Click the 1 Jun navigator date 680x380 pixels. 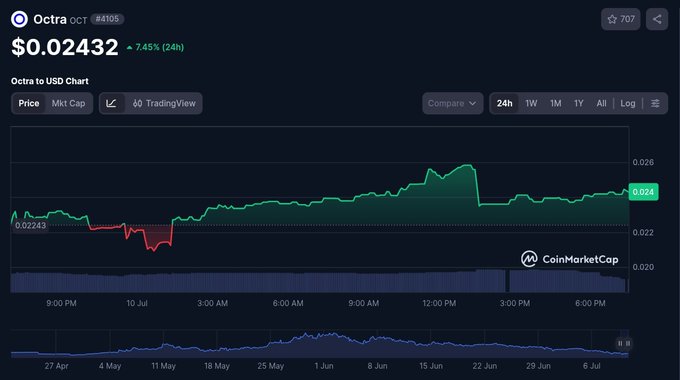click(324, 366)
